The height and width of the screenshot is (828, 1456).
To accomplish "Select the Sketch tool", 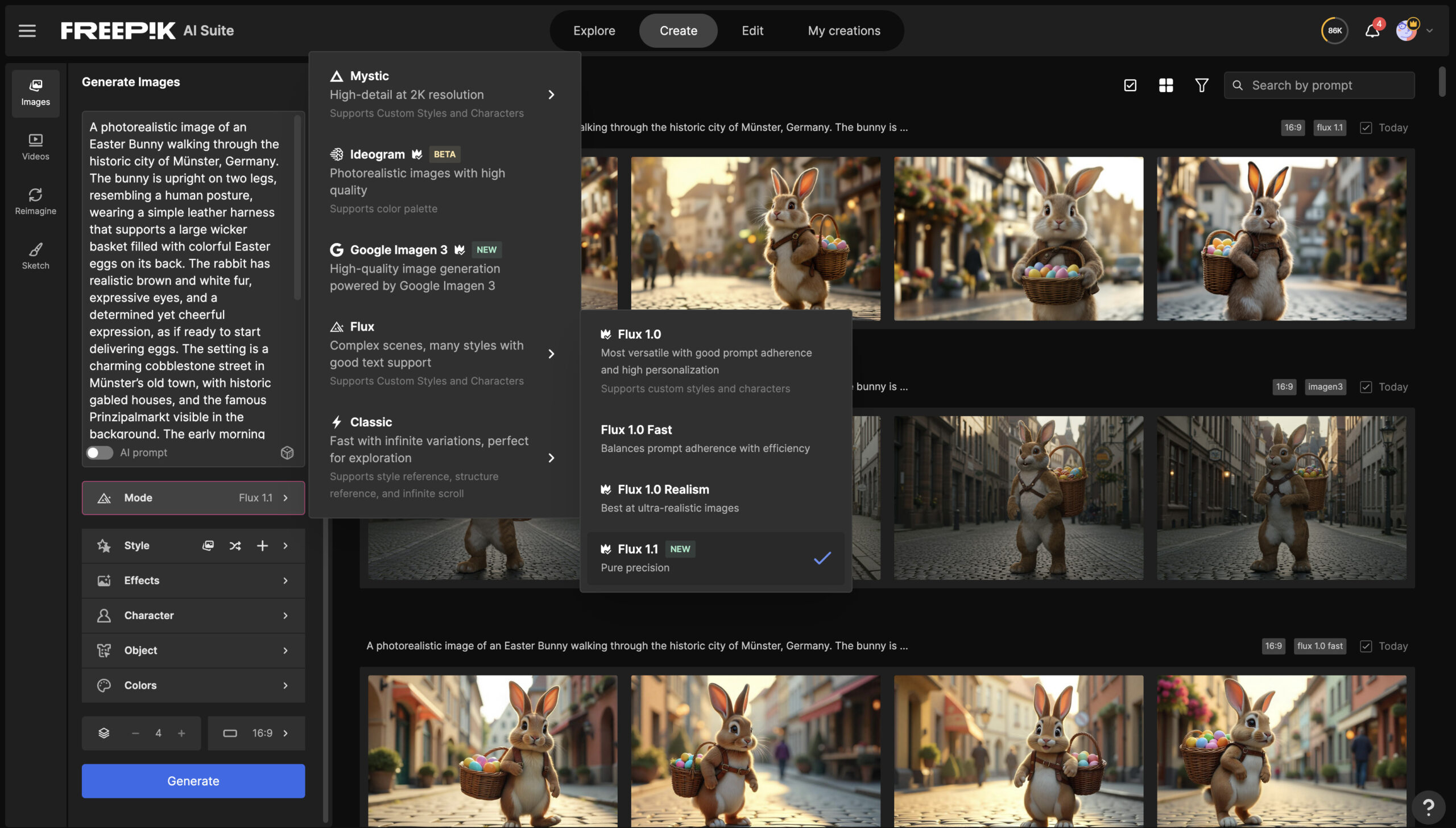I will click(35, 256).
